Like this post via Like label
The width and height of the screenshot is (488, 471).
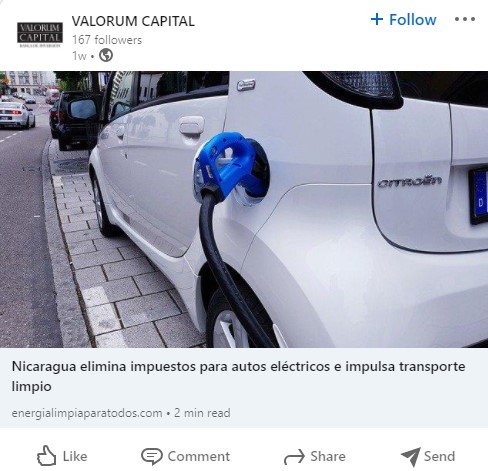75,456
